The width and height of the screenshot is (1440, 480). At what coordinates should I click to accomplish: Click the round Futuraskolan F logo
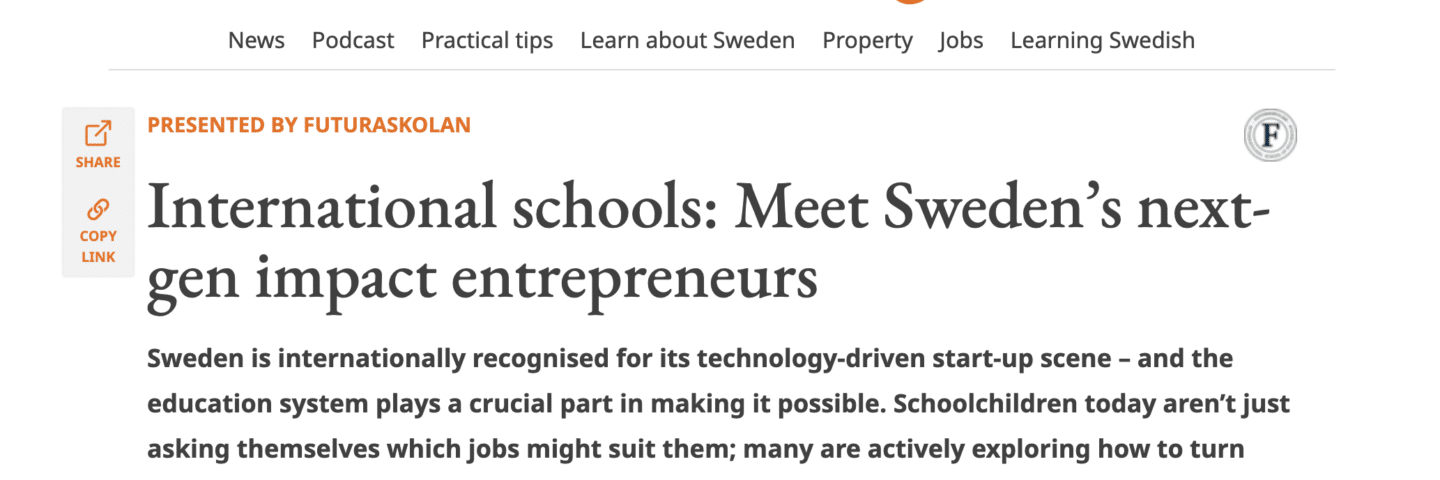pyautogui.click(x=1270, y=136)
